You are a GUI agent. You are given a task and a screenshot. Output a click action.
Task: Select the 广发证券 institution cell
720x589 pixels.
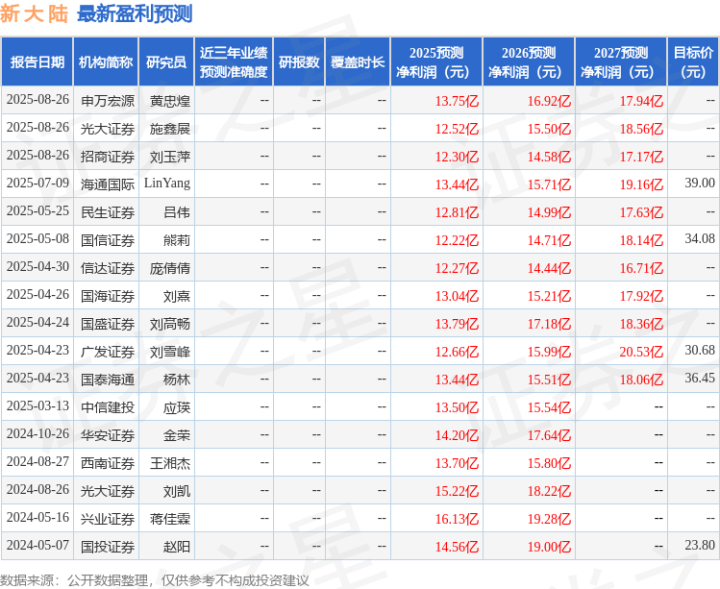coord(107,352)
